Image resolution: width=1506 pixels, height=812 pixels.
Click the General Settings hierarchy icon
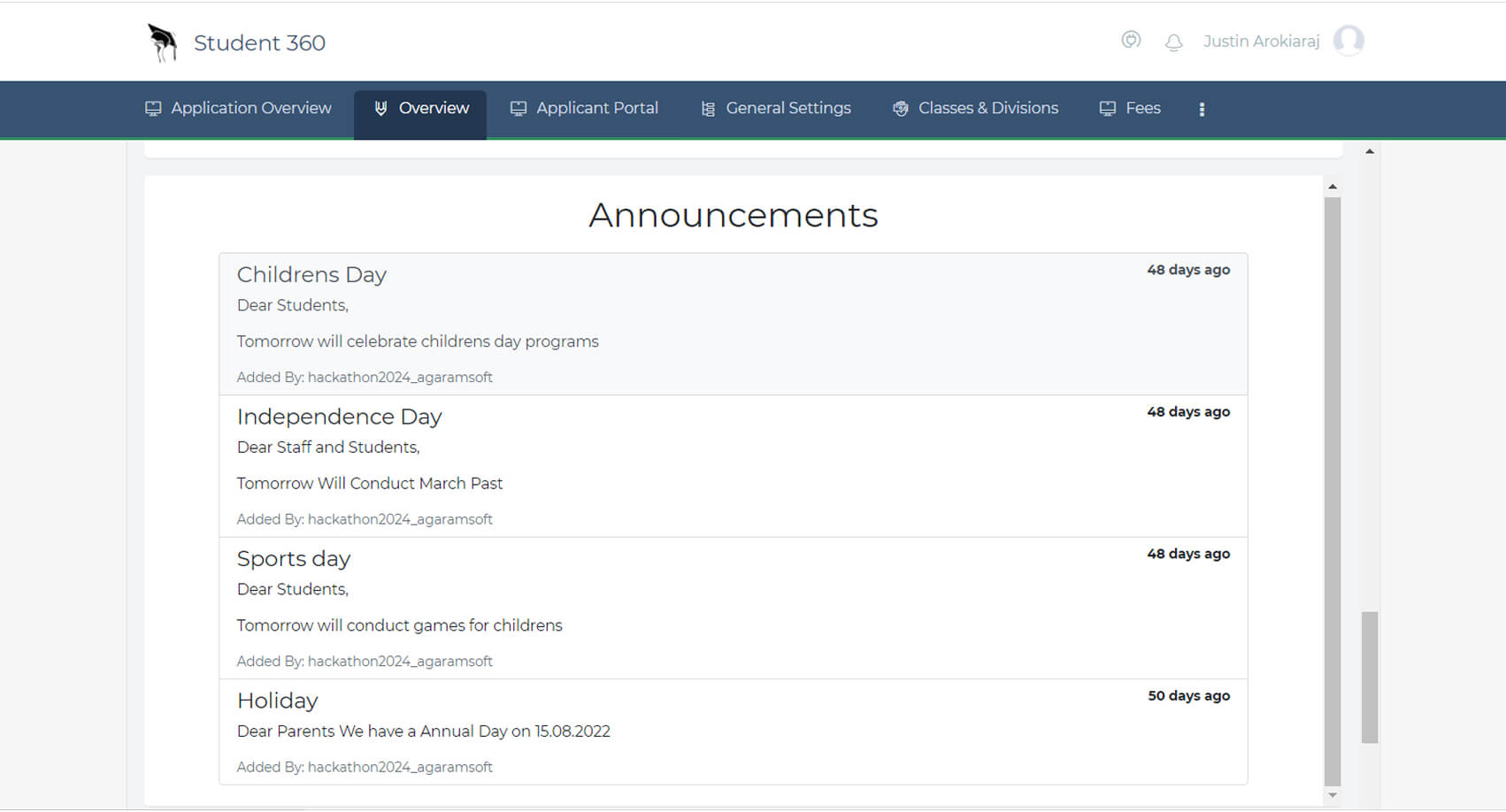(x=707, y=107)
